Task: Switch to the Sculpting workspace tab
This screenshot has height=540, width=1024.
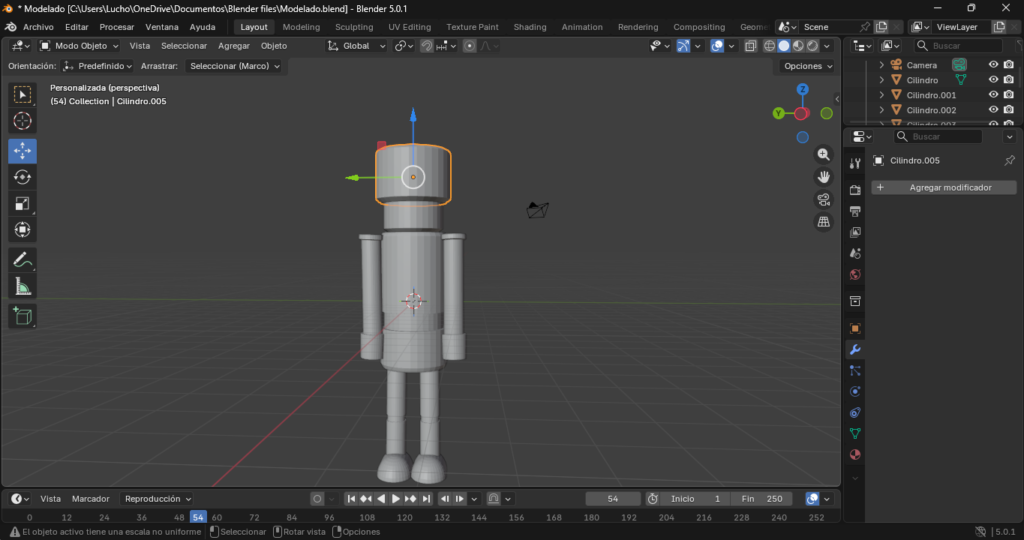Action: click(354, 27)
